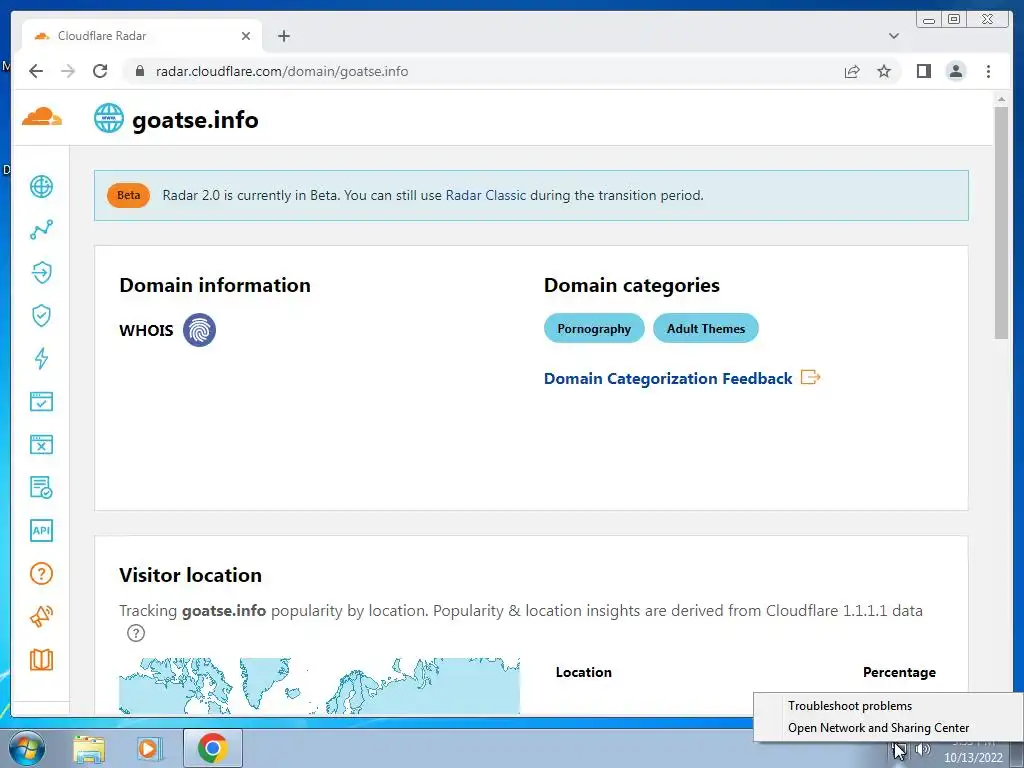Screen dimensions: 1024x768
Task: Click the Location column header
Action: (583, 672)
